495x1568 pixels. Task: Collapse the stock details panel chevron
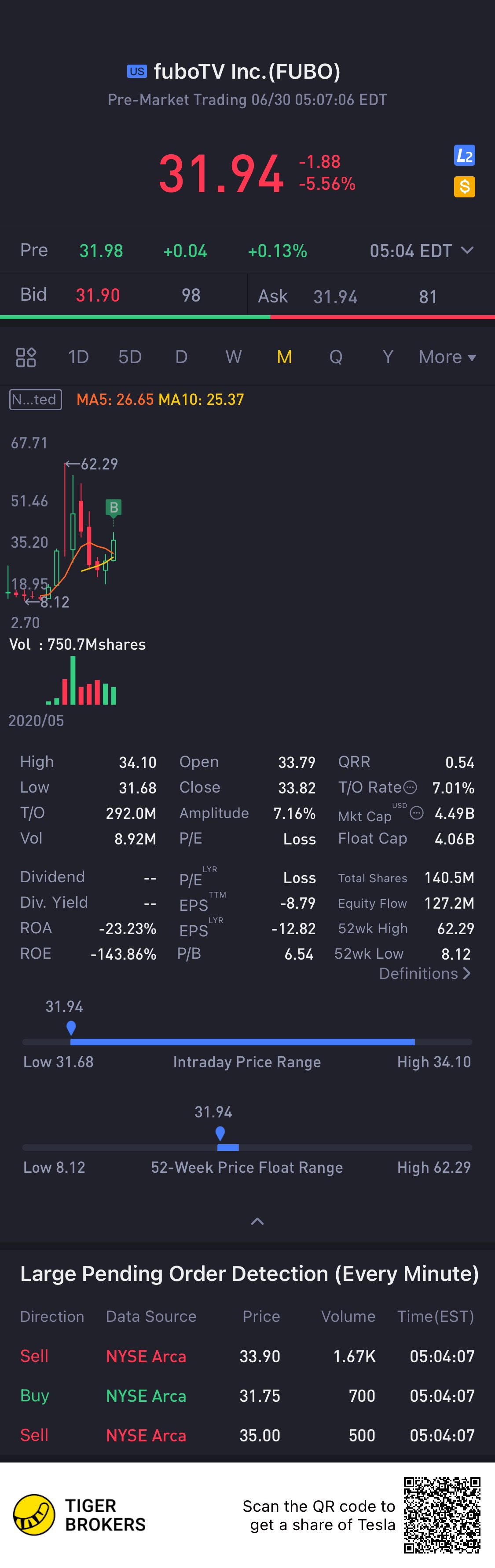pos(257,1221)
